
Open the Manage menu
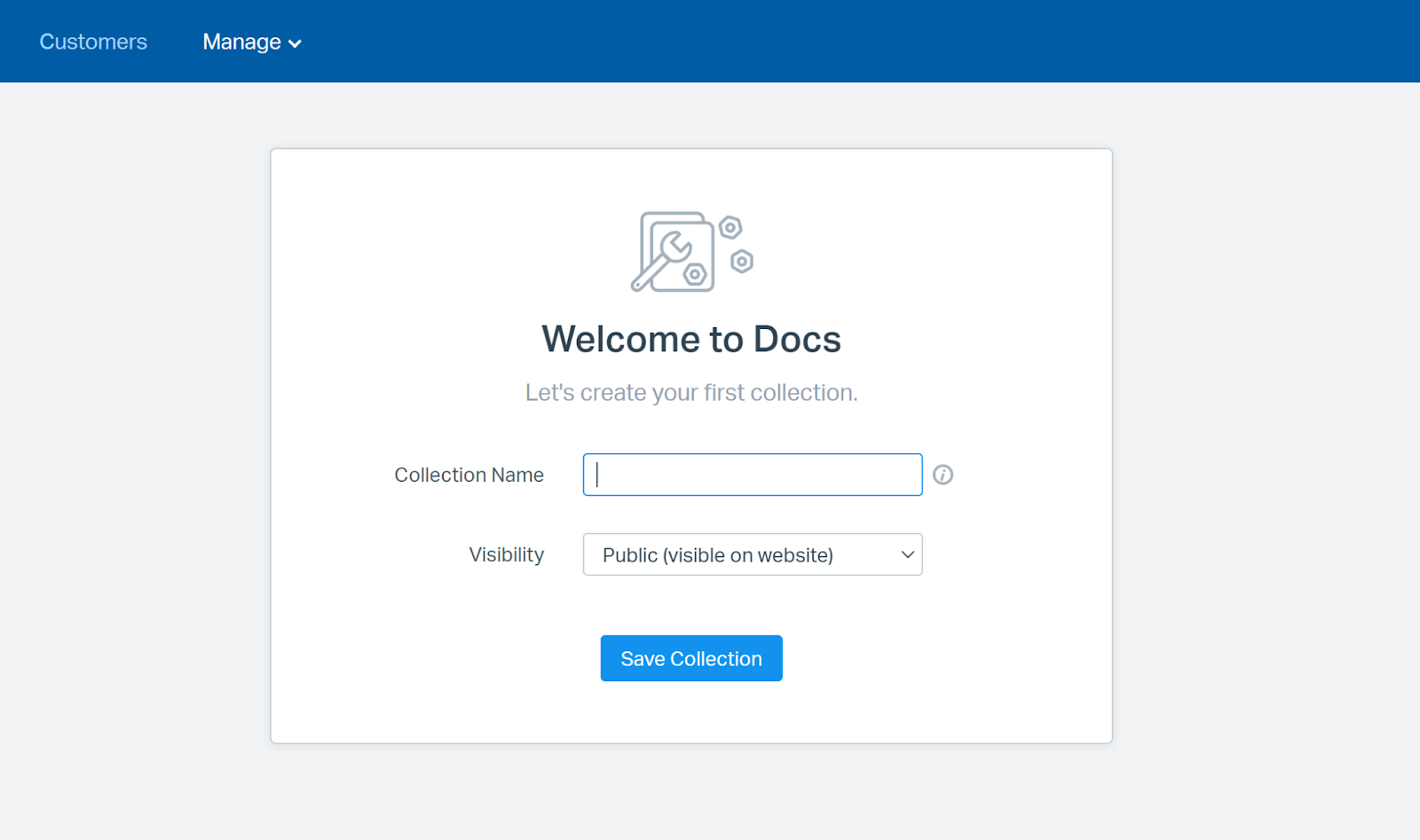[241, 42]
